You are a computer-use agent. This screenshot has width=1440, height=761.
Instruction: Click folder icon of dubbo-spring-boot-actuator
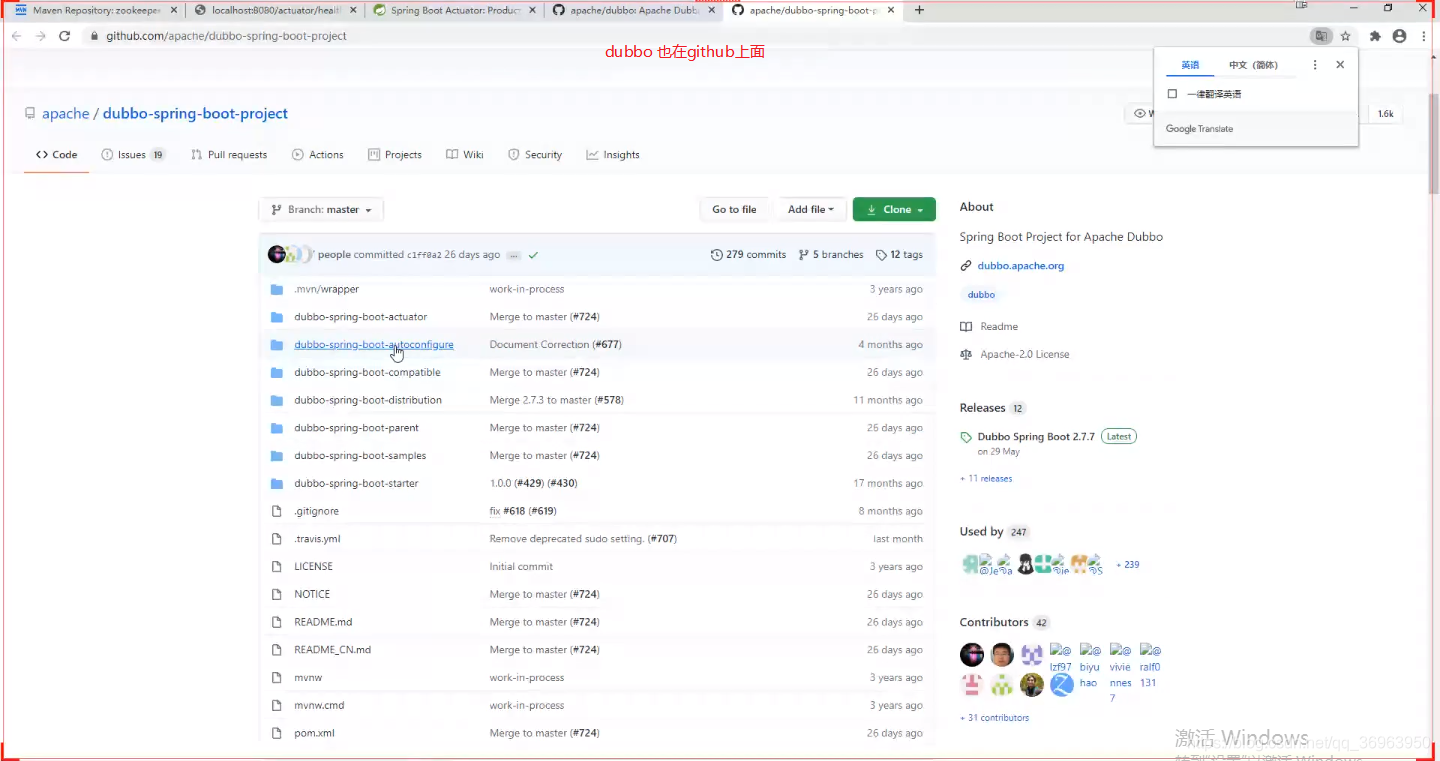coord(277,317)
